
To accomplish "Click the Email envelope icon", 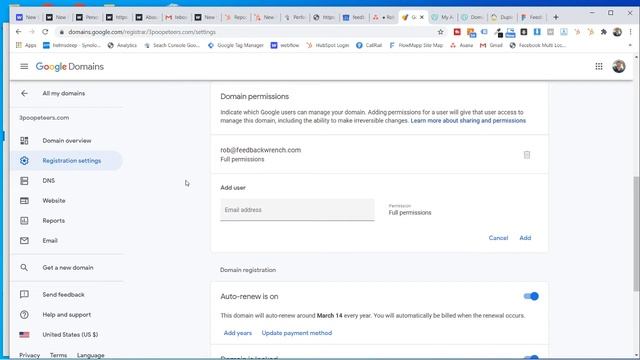I will pyautogui.click(x=24, y=240).
